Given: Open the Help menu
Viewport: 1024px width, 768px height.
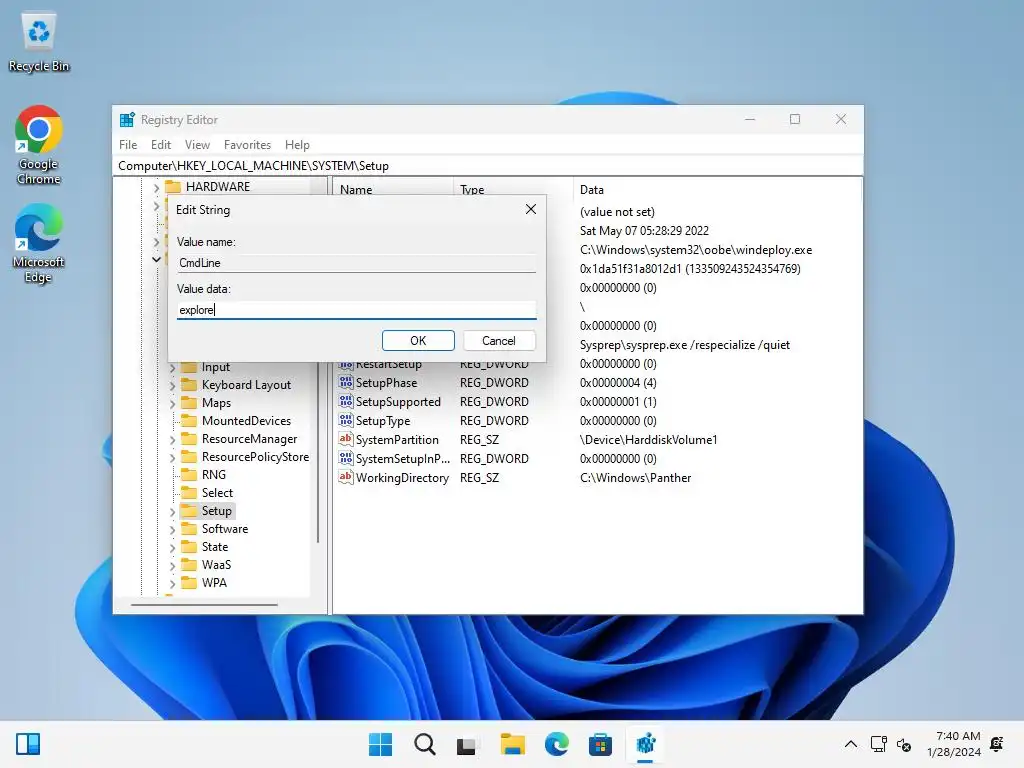Looking at the screenshot, I should point(297,144).
